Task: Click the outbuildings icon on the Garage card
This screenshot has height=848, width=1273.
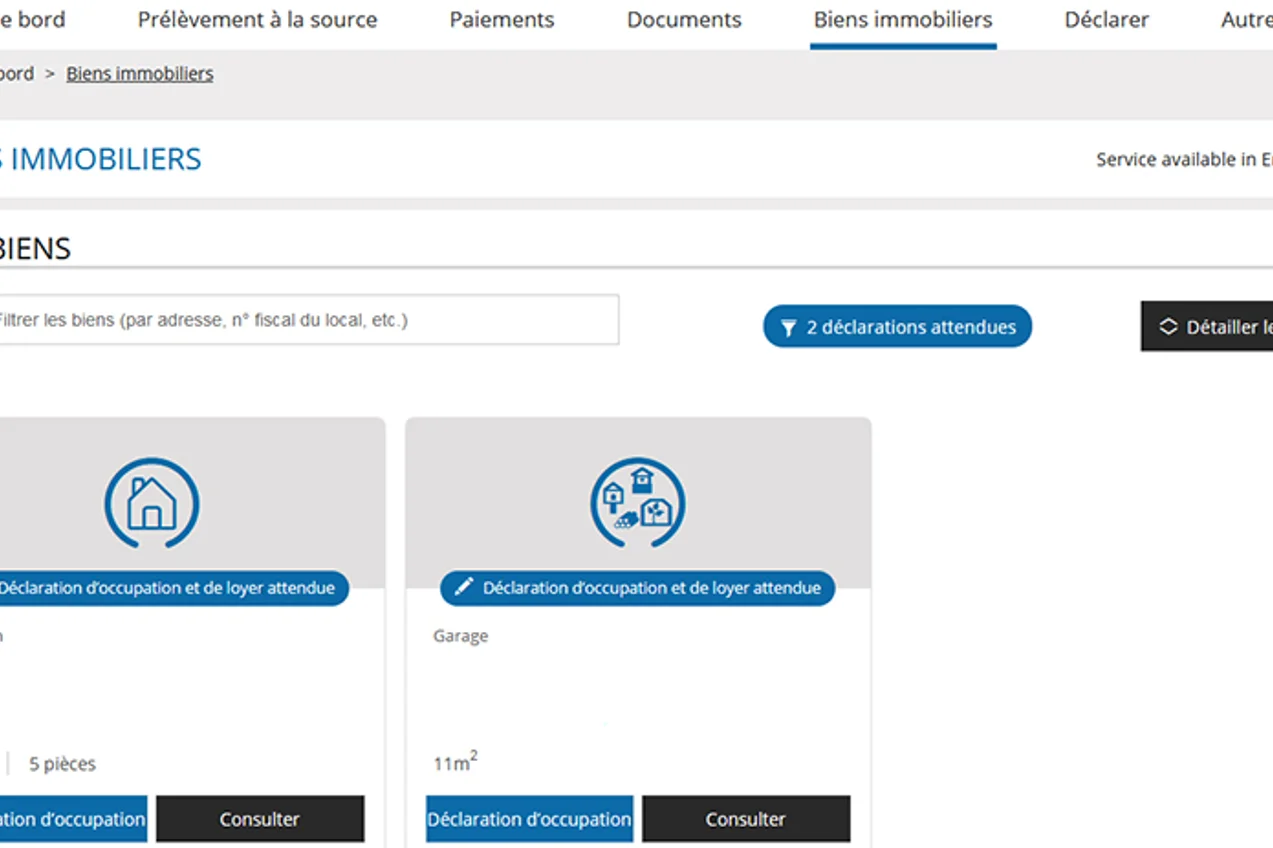Action: (x=637, y=503)
